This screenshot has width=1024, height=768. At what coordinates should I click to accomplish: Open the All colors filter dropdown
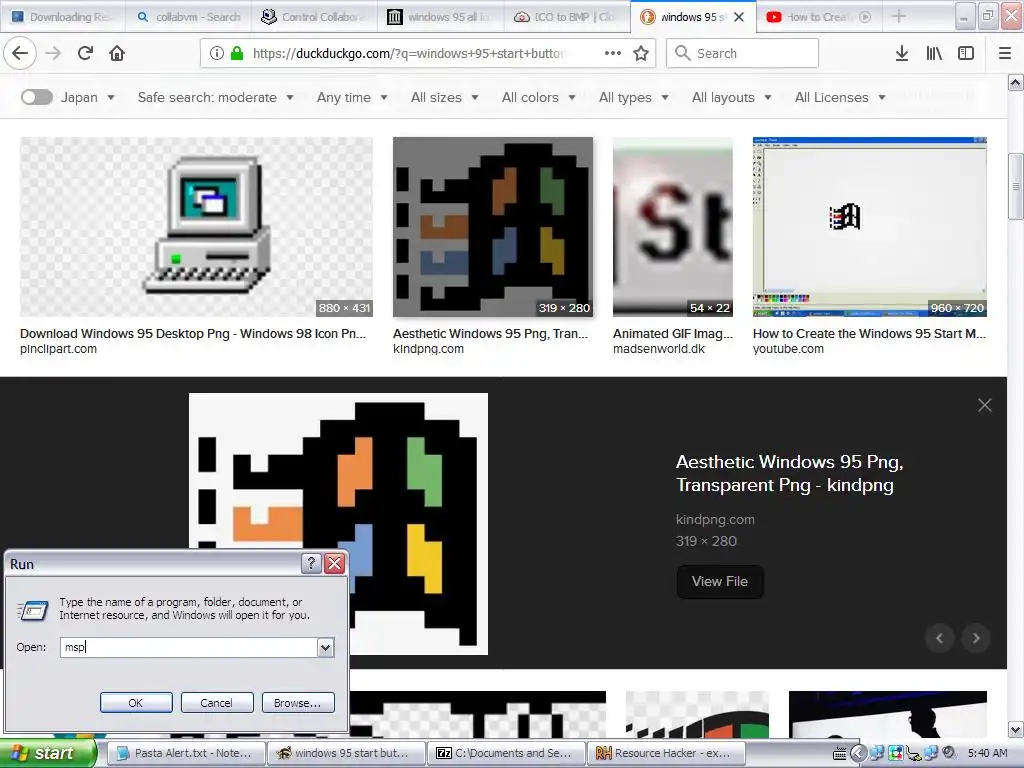[539, 97]
